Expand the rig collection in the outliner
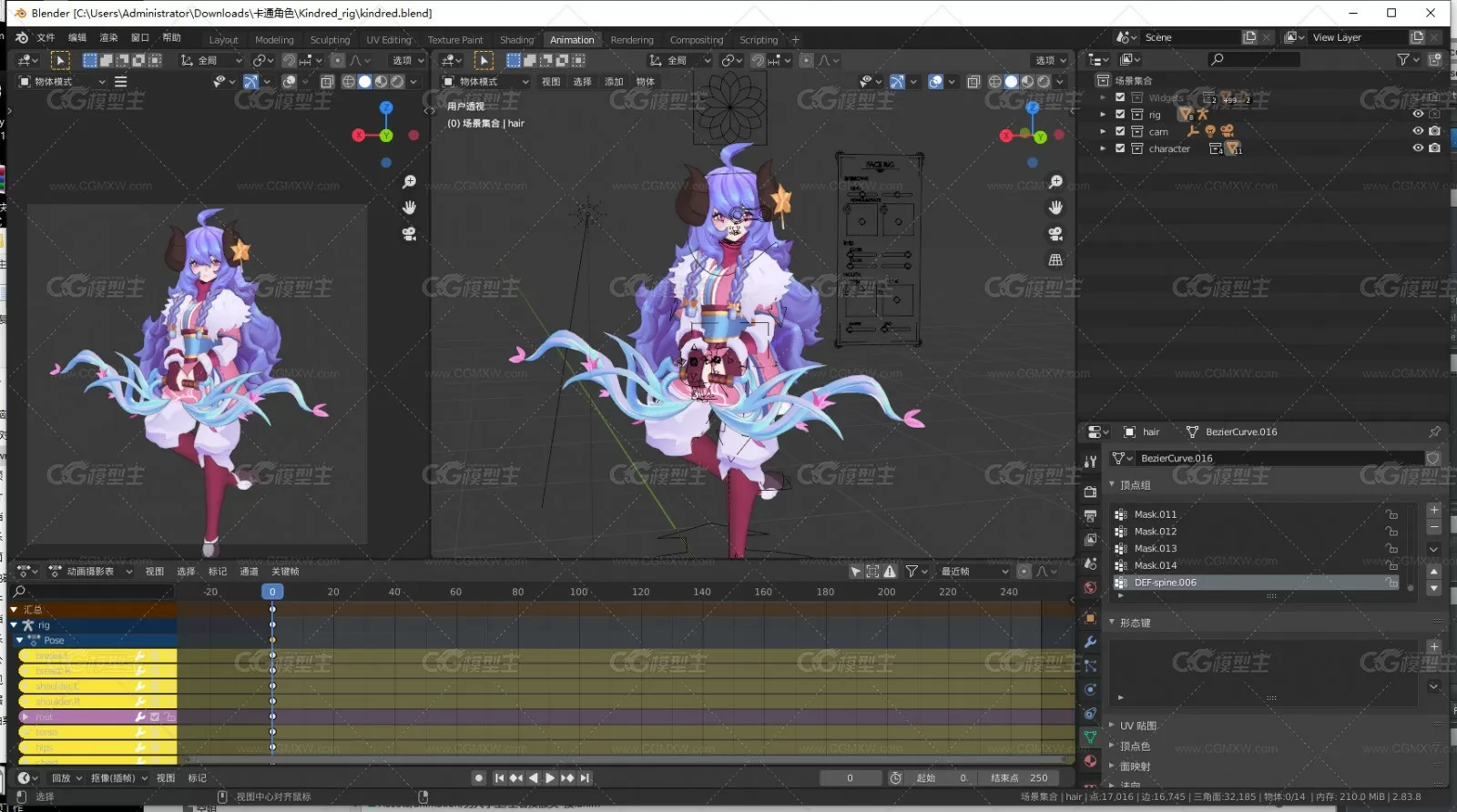Image resolution: width=1457 pixels, height=812 pixels. click(1103, 115)
